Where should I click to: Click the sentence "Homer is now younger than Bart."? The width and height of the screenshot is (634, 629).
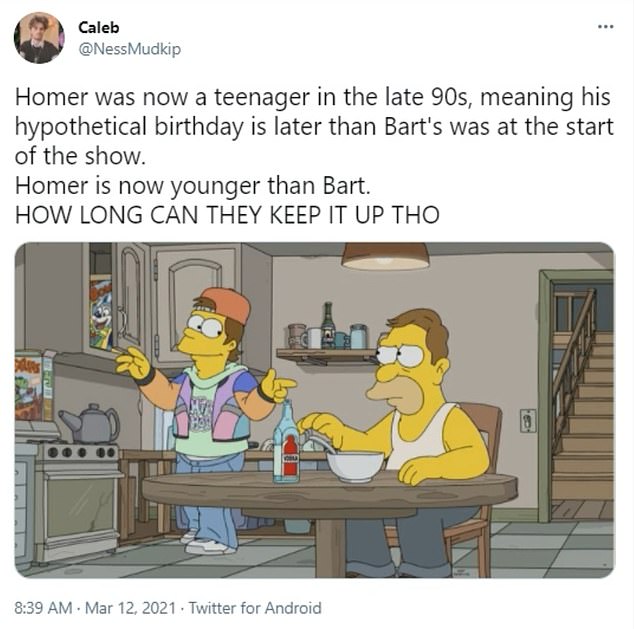click(x=192, y=186)
